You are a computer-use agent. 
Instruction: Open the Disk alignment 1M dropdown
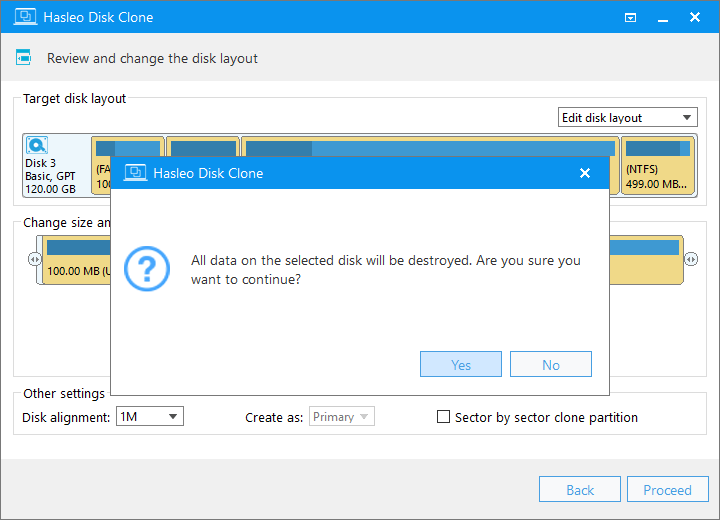click(x=150, y=416)
